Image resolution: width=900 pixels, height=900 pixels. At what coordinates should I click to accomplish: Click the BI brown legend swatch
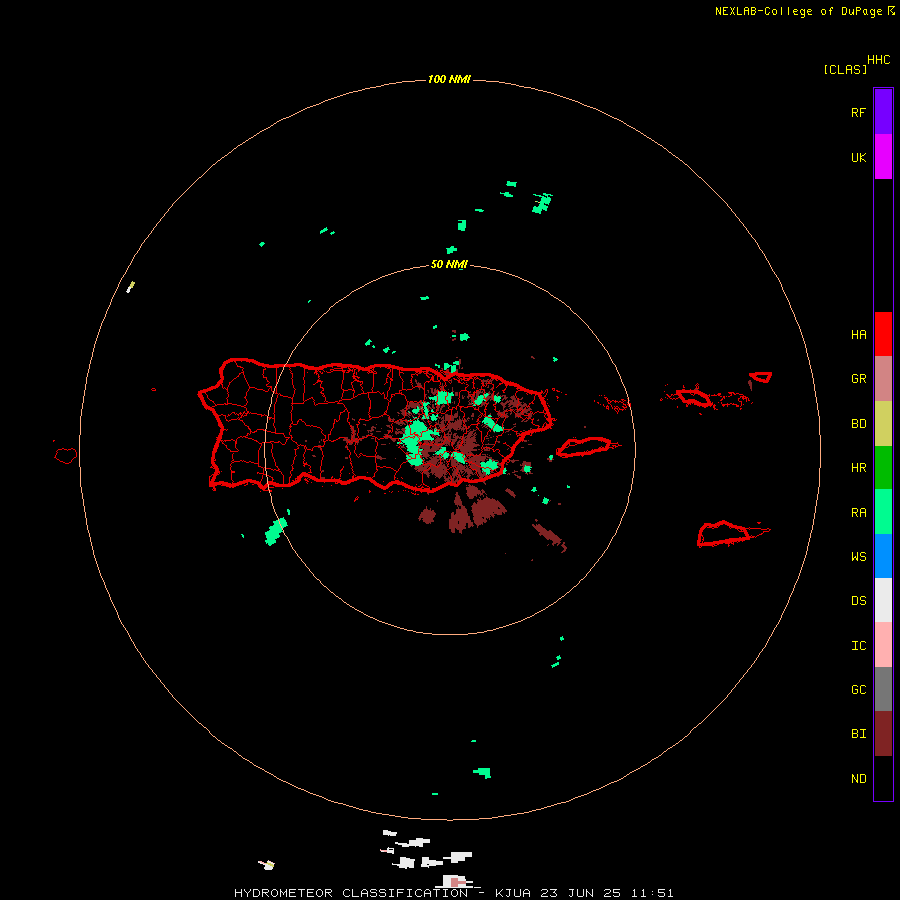coord(883,734)
